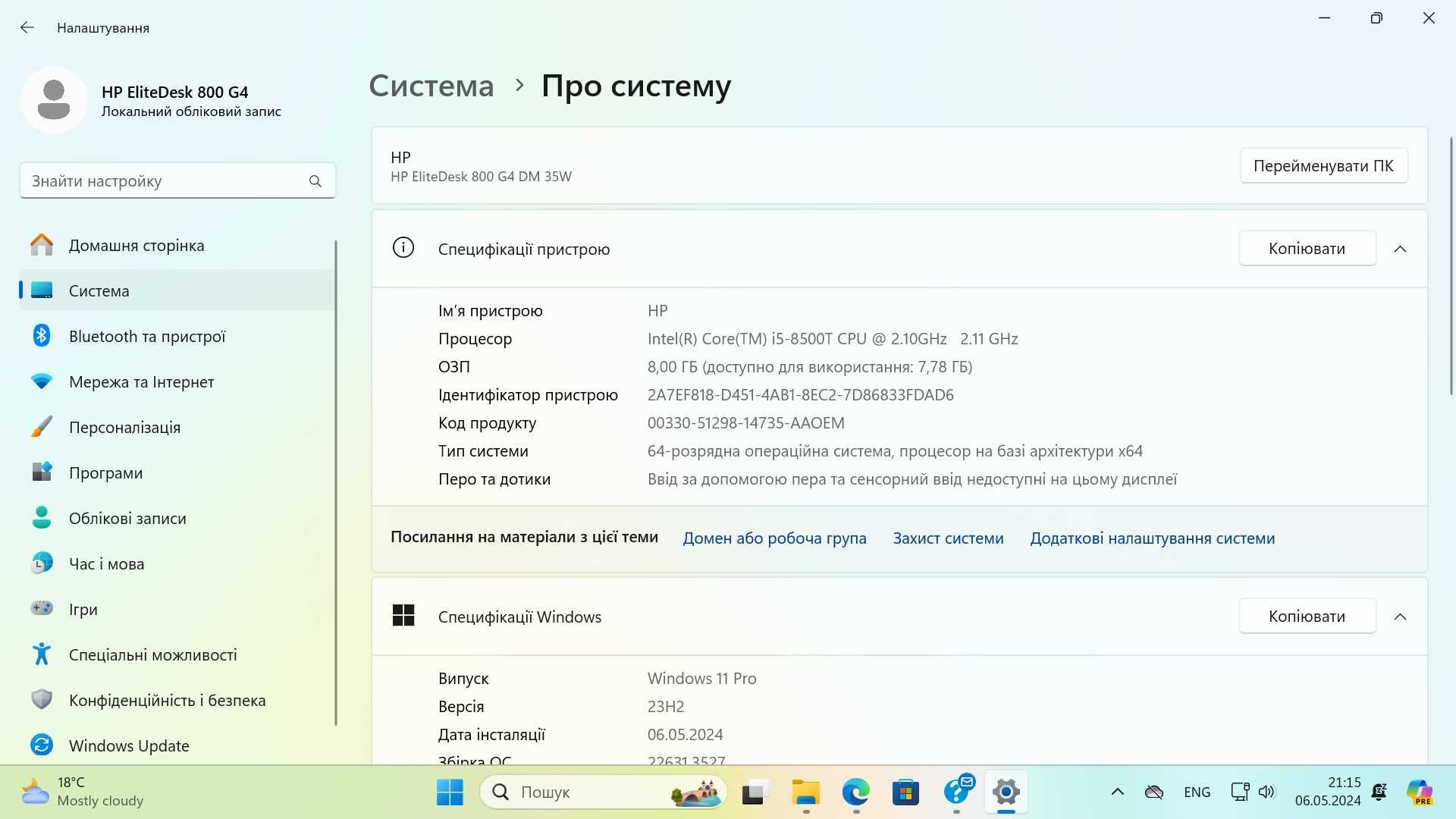Screen dimensions: 1456x819
Task: Click the Облікові записи icon
Action: pos(41,518)
